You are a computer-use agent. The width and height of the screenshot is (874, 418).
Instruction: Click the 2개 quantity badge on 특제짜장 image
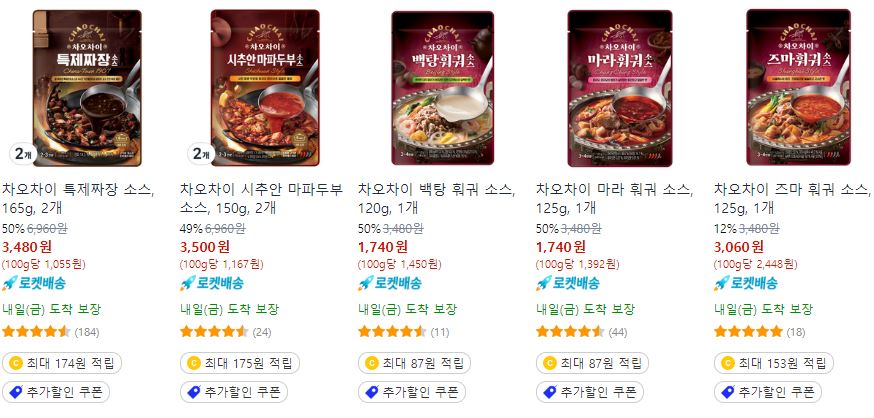(x=22, y=154)
